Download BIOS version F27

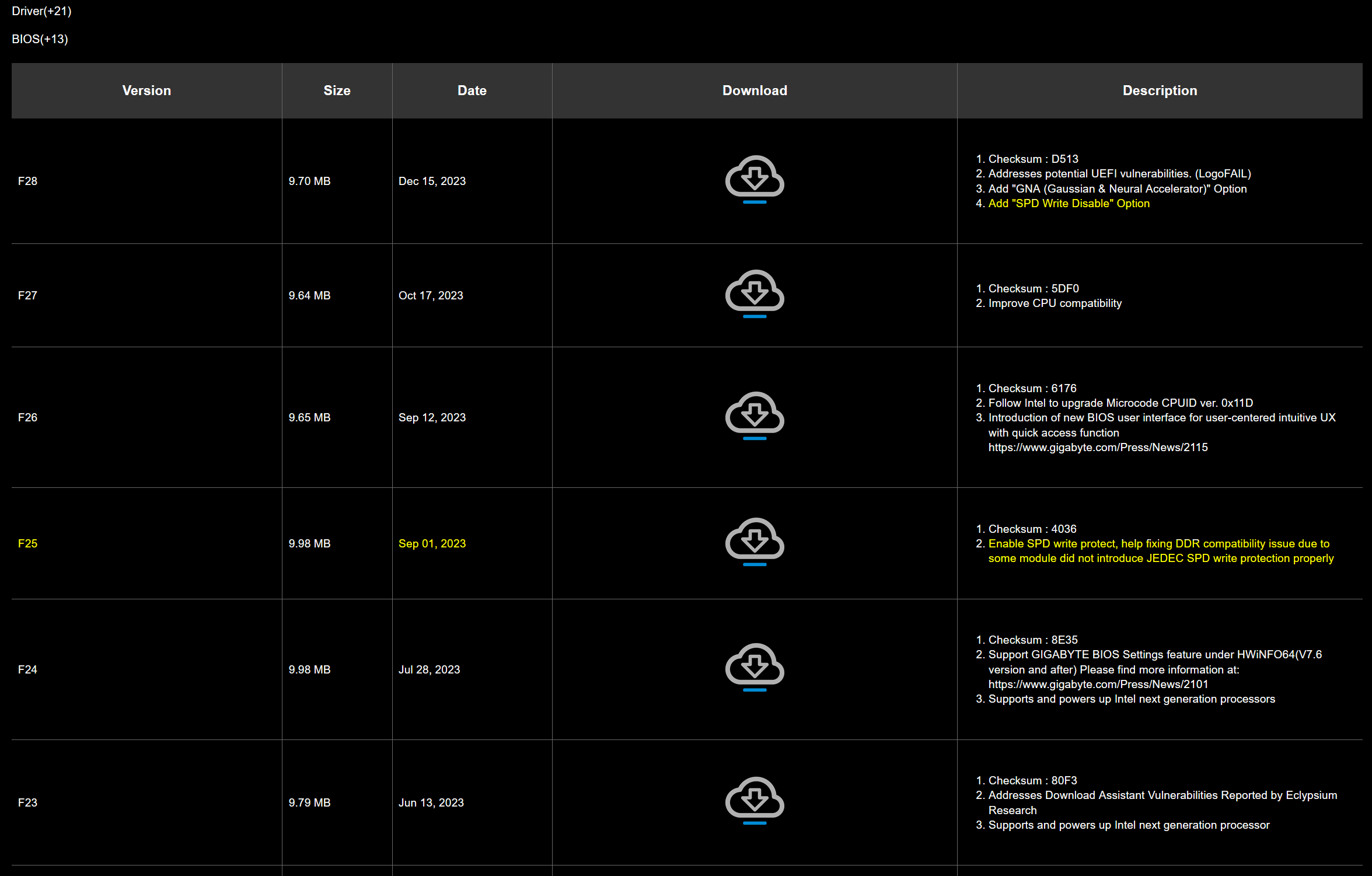(x=754, y=293)
